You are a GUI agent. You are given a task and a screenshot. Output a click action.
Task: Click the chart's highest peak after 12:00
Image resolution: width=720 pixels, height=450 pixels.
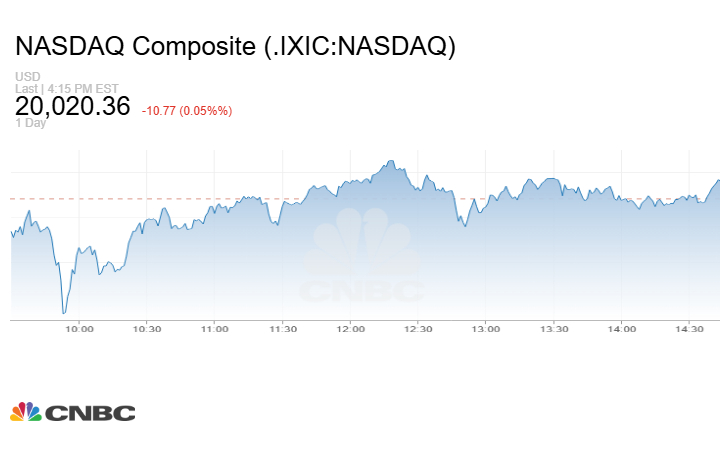pyautogui.click(x=391, y=160)
